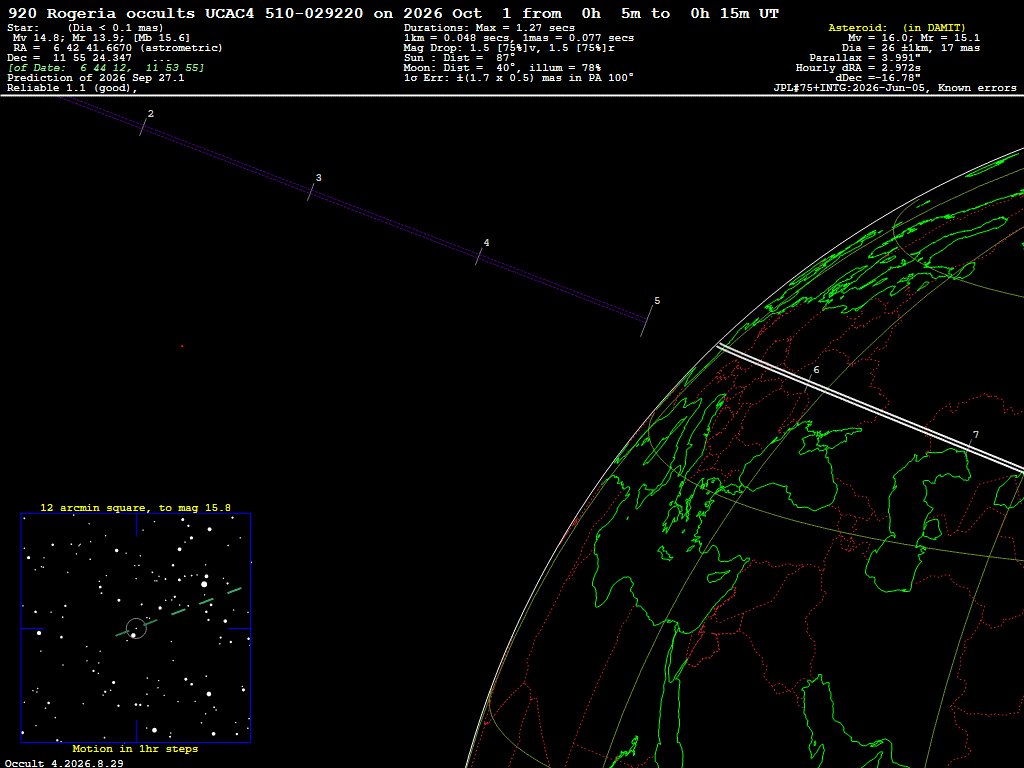Image resolution: width=1024 pixels, height=768 pixels.
Task: Click the green 'of Date' coordinates line
Action: point(106,68)
